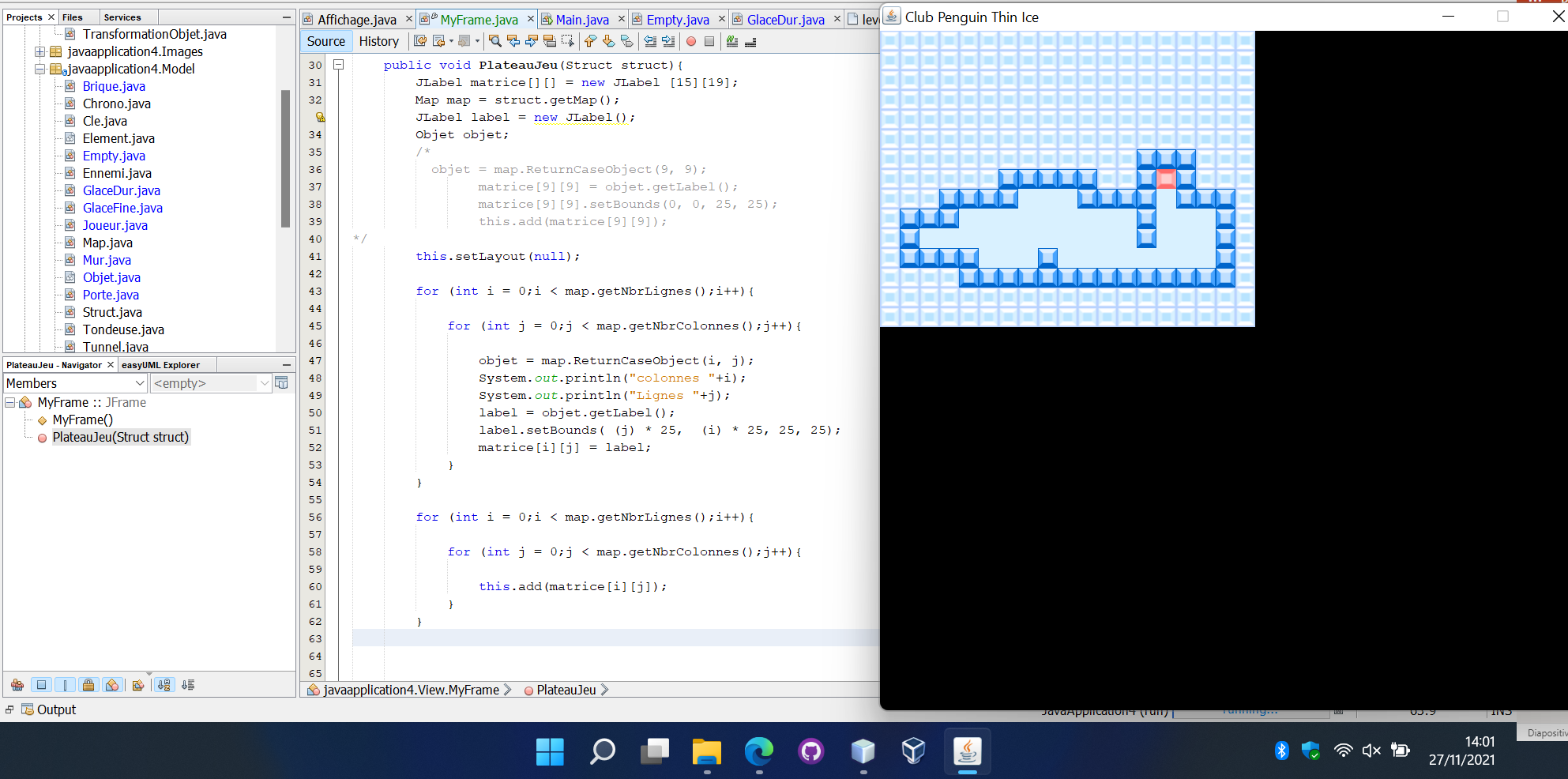Open GitHub Desktop from the taskbar
This screenshot has height=779, width=1568.
(x=811, y=751)
